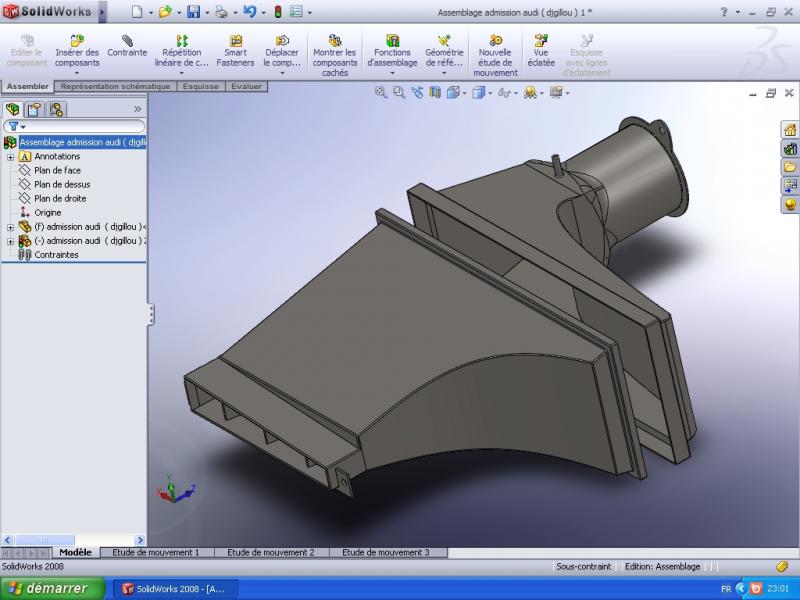Viewport: 800px width, 600px height.
Task: Create a Vue éclatée exploded view
Action: [x=541, y=51]
